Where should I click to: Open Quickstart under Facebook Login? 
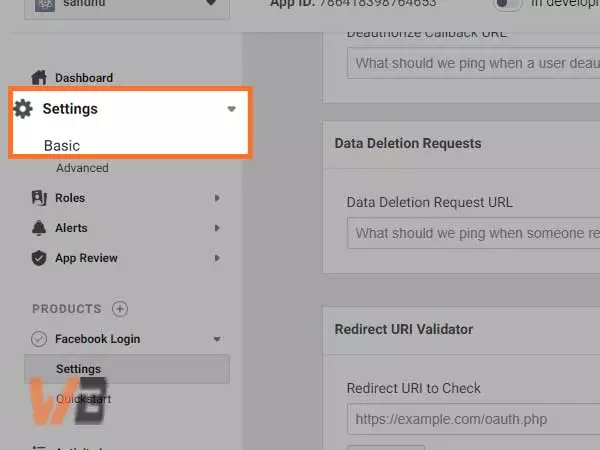[83, 399]
